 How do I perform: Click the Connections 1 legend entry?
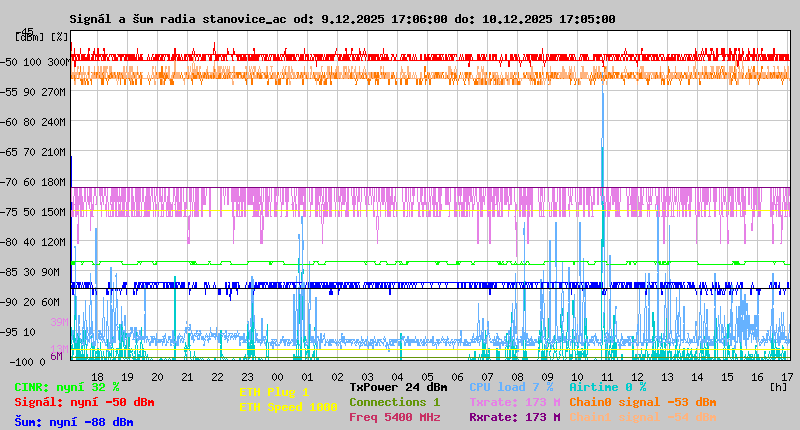point(394,402)
